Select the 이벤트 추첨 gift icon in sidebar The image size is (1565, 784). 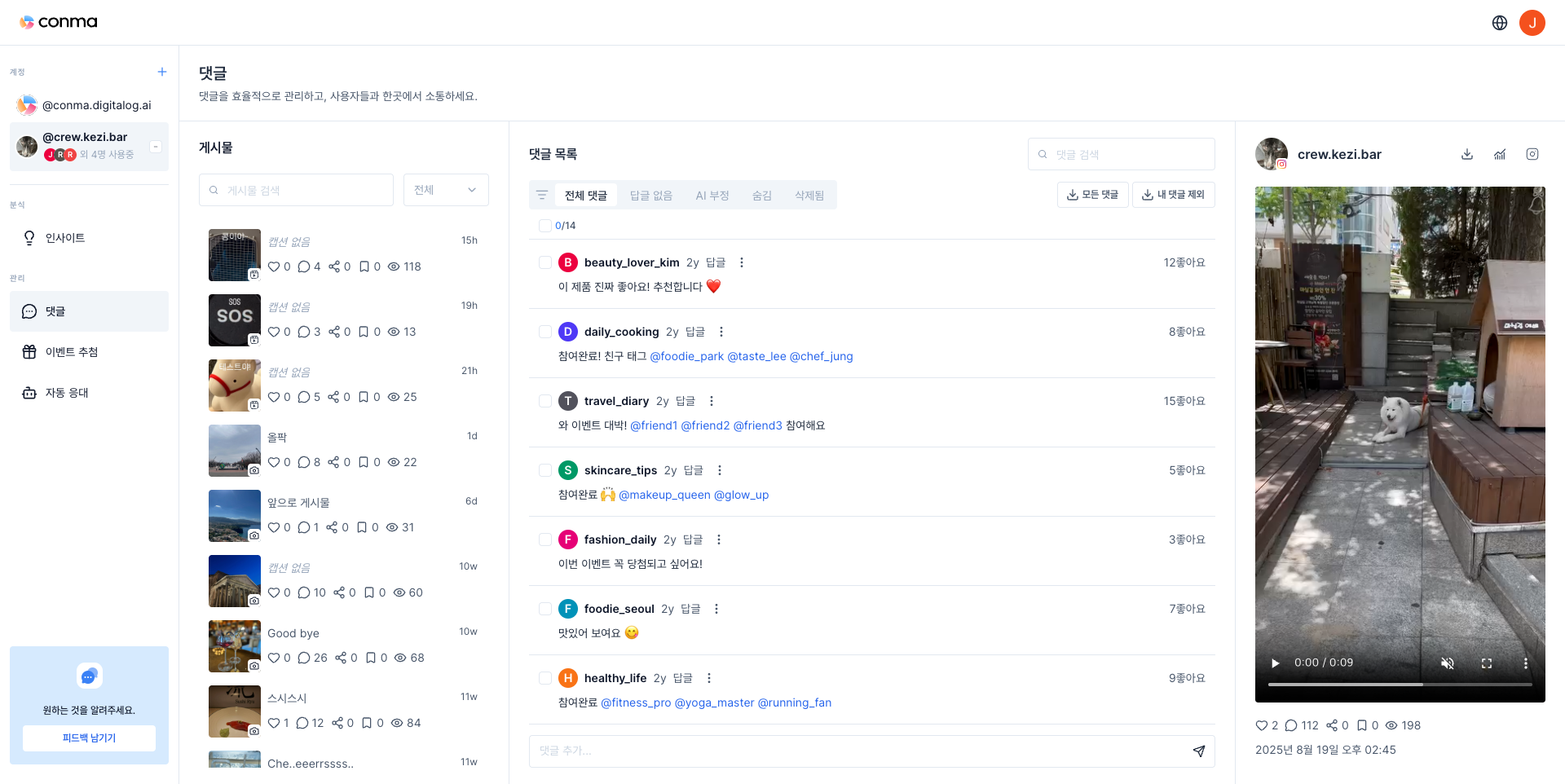(x=29, y=351)
